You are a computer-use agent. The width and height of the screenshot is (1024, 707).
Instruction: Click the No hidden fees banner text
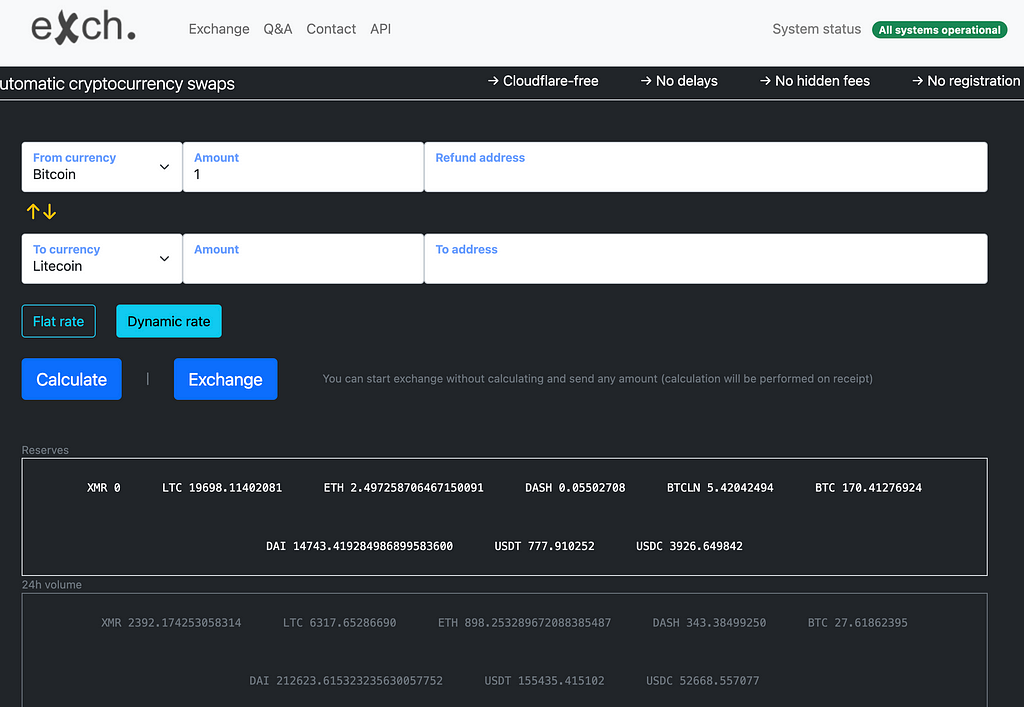814,81
